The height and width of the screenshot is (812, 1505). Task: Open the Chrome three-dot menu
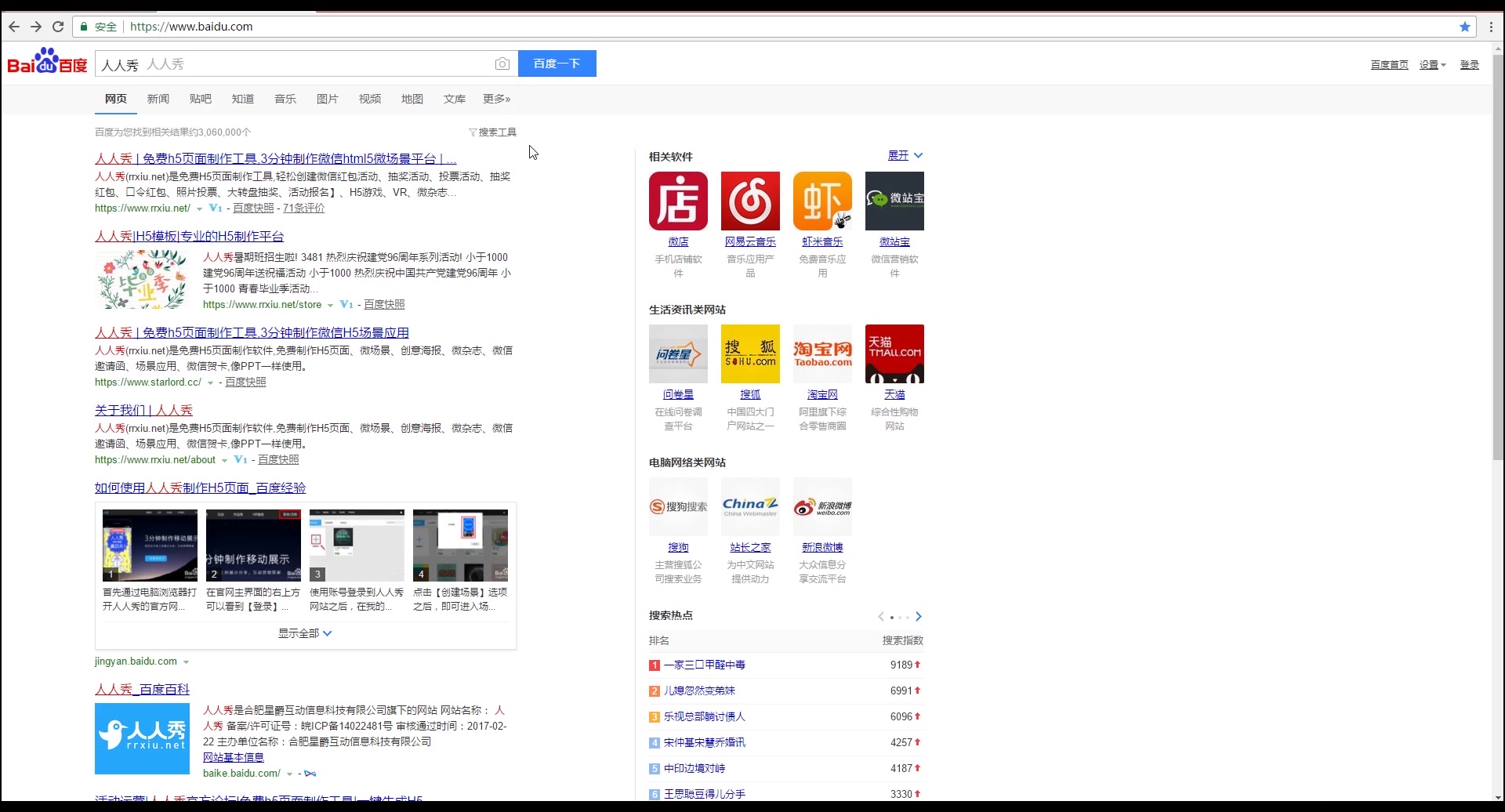point(1491,27)
